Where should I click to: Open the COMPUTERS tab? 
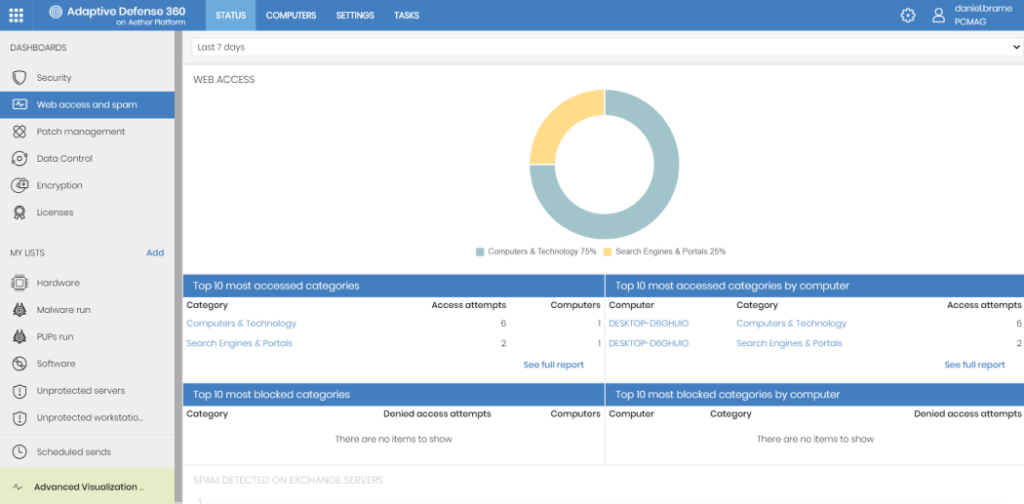coord(291,15)
